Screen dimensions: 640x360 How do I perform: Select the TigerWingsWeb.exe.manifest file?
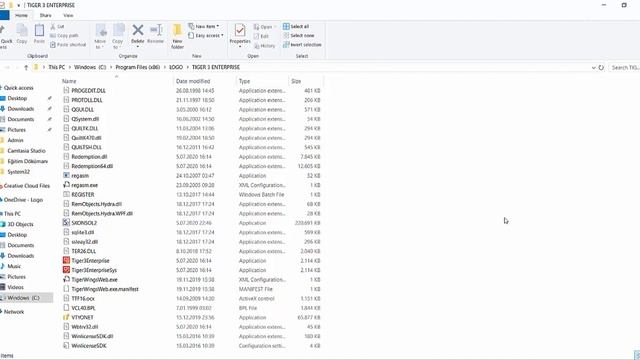[x=101, y=289]
